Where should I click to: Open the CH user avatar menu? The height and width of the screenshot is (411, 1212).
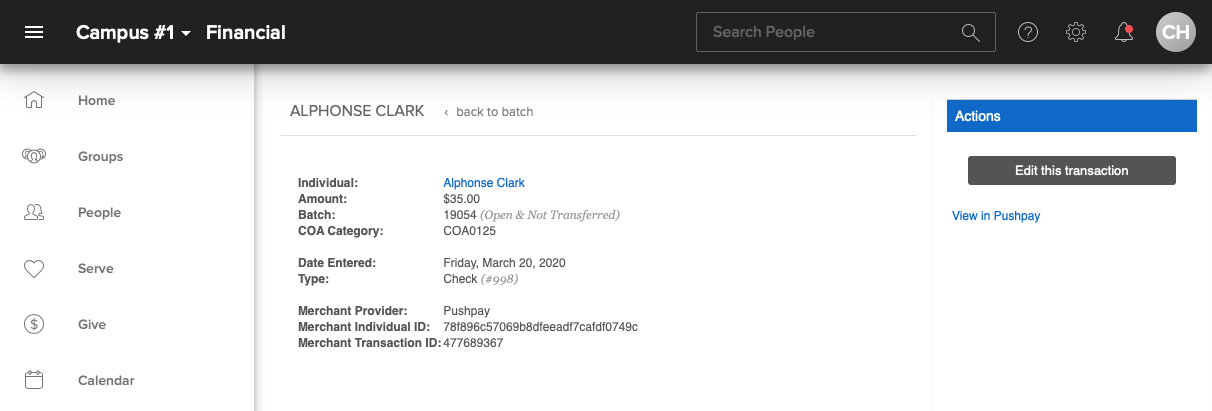1176,32
